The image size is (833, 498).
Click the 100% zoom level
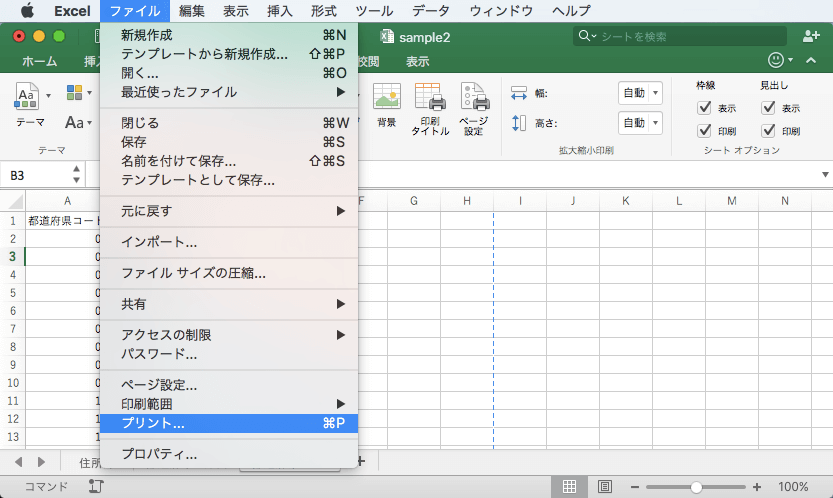(793, 487)
